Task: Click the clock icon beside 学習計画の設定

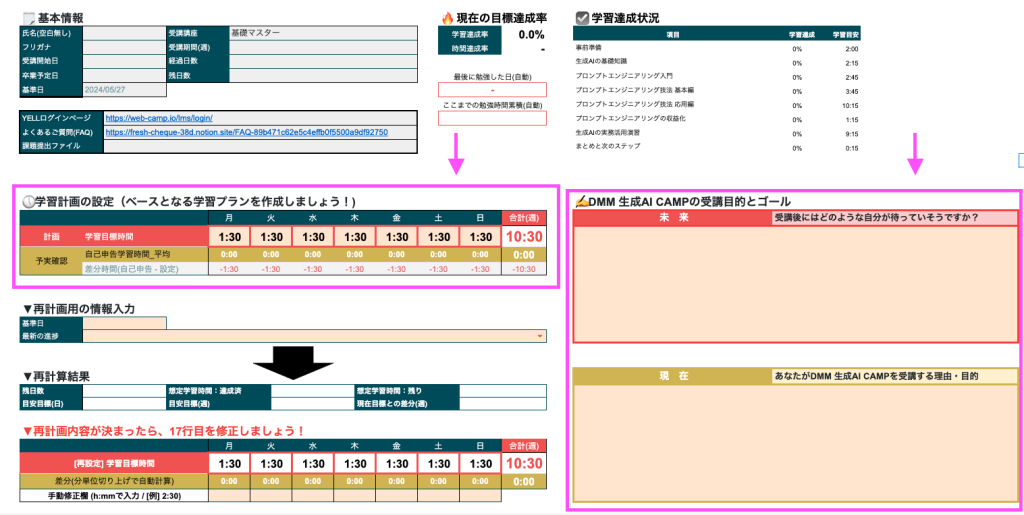Action: 27,201
